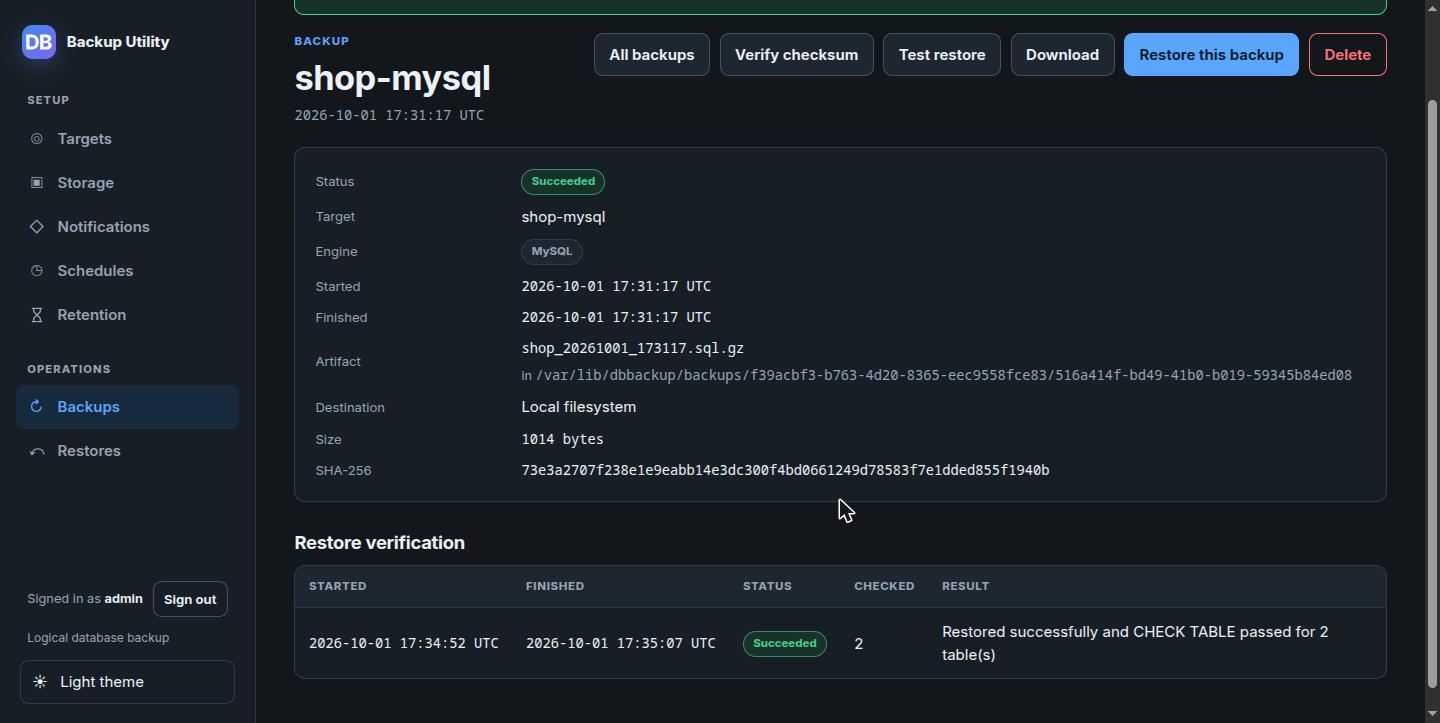The height and width of the screenshot is (723, 1440).
Task: Click the SHA-256 hash value
Action: (x=785, y=470)
